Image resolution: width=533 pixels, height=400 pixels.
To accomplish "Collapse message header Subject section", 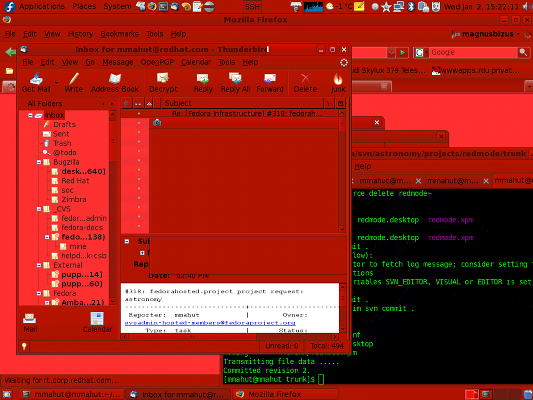I will 127,241.
